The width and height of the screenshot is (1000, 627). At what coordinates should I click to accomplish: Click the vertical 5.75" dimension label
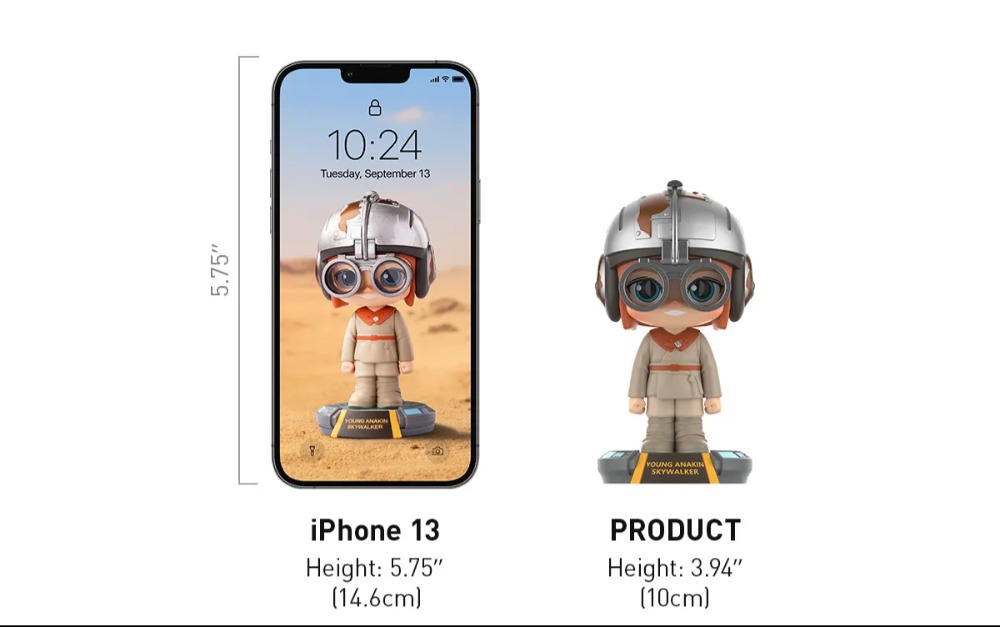219,270
